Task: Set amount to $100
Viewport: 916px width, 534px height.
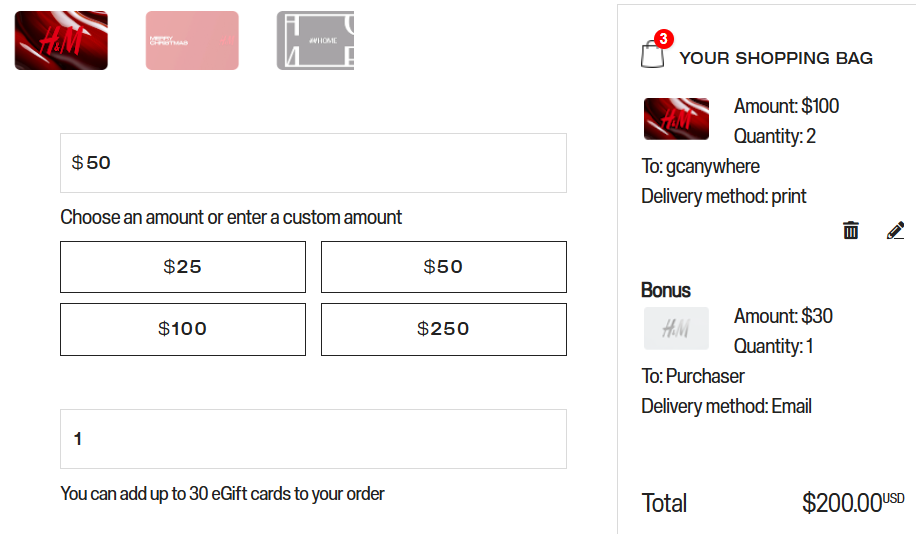Action: pos(183,329)
